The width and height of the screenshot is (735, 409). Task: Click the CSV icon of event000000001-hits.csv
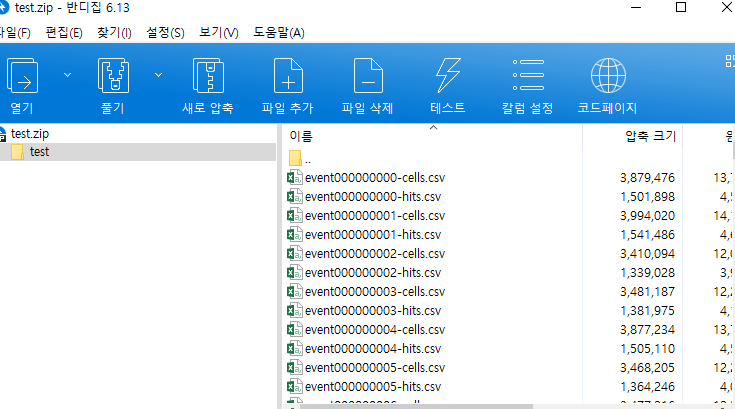coord(294,234)
